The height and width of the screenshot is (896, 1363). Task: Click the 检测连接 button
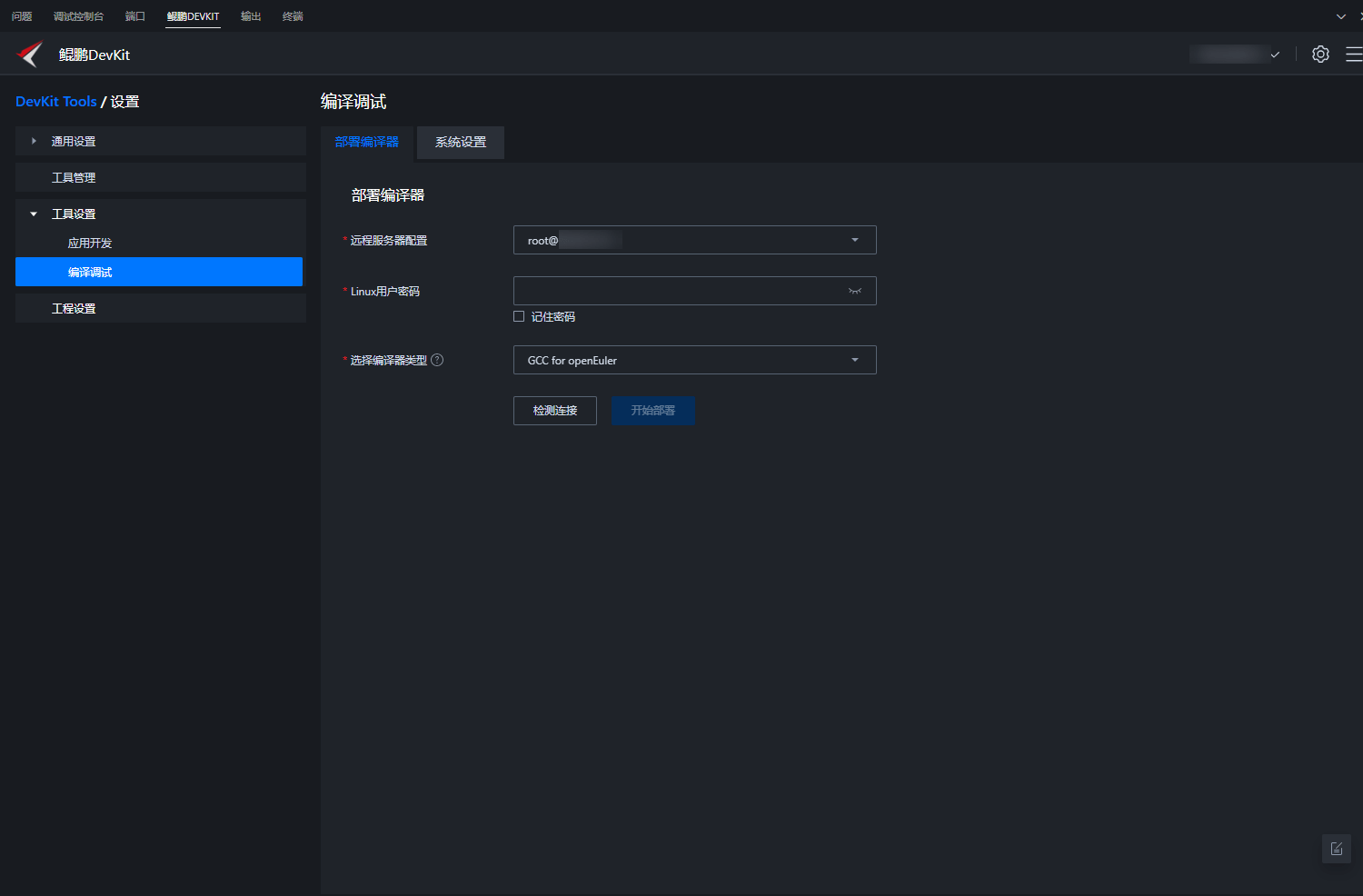[555, 411]
